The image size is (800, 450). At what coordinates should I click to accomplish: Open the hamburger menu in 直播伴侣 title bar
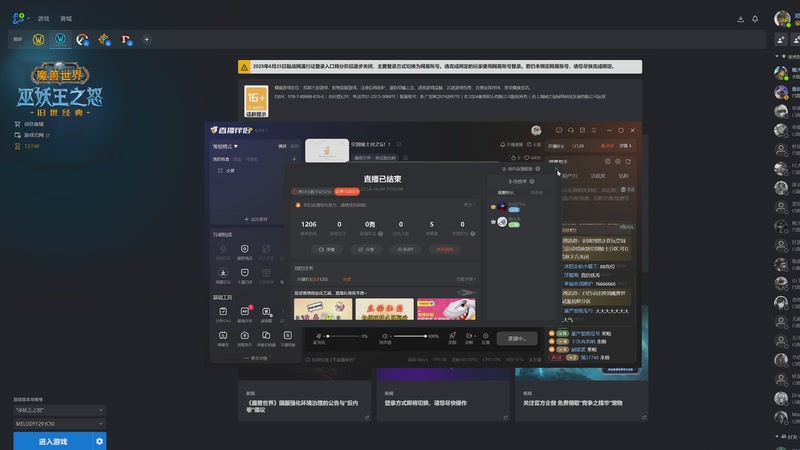point(594,131)
